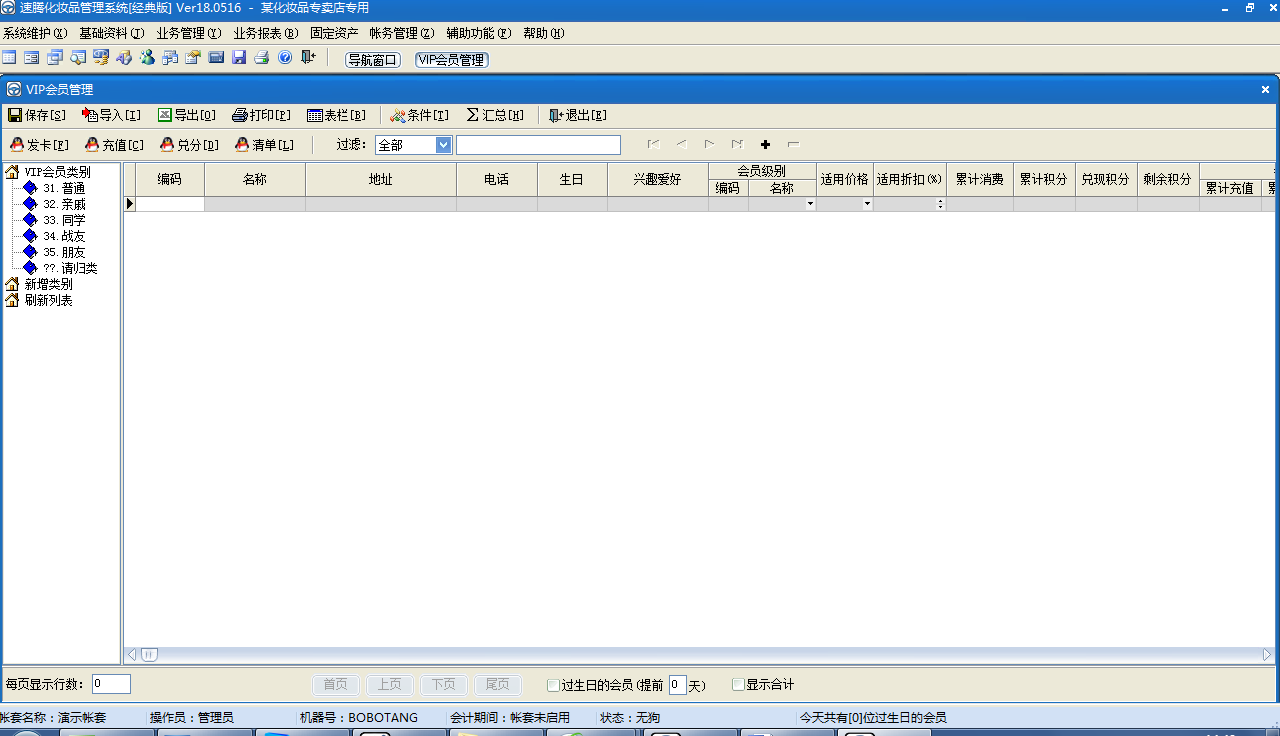The height and width of the screenshot is (736, 1280).
Task: Open the Auxiliary Functions (辅助功能) menu
Action: pos(478,33)
